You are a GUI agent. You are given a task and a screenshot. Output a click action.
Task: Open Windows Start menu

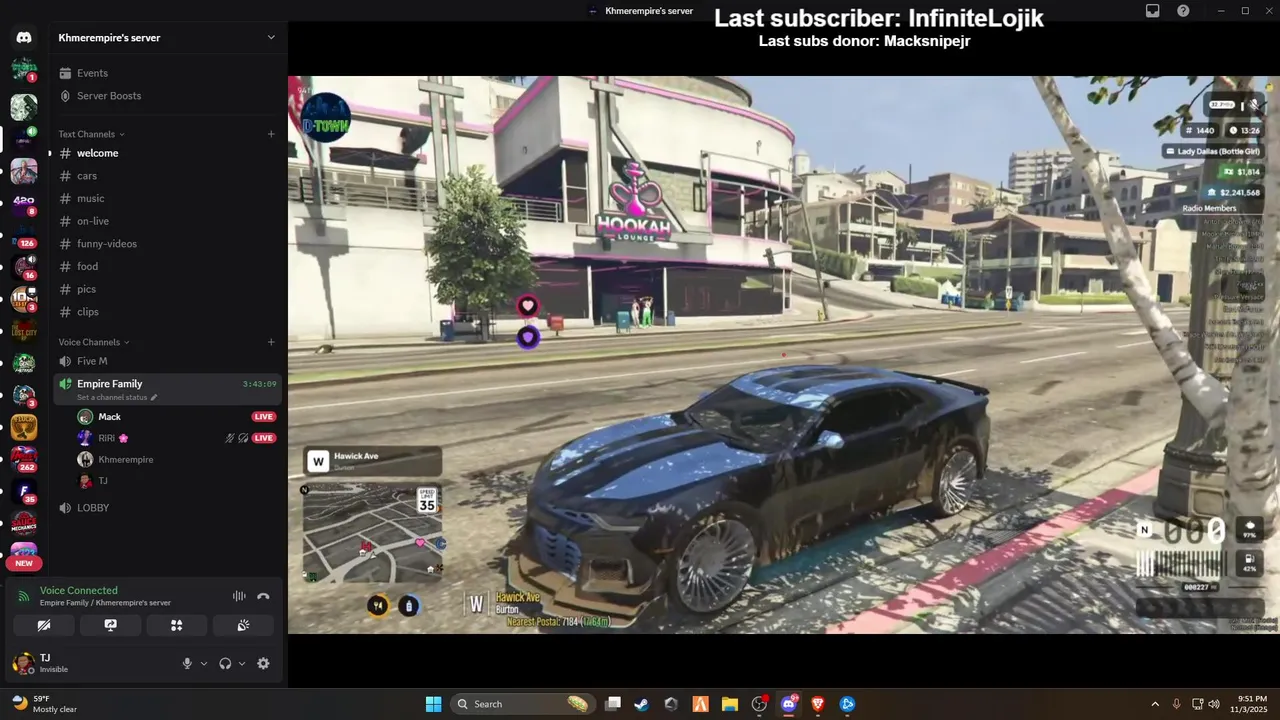point(433,704)
